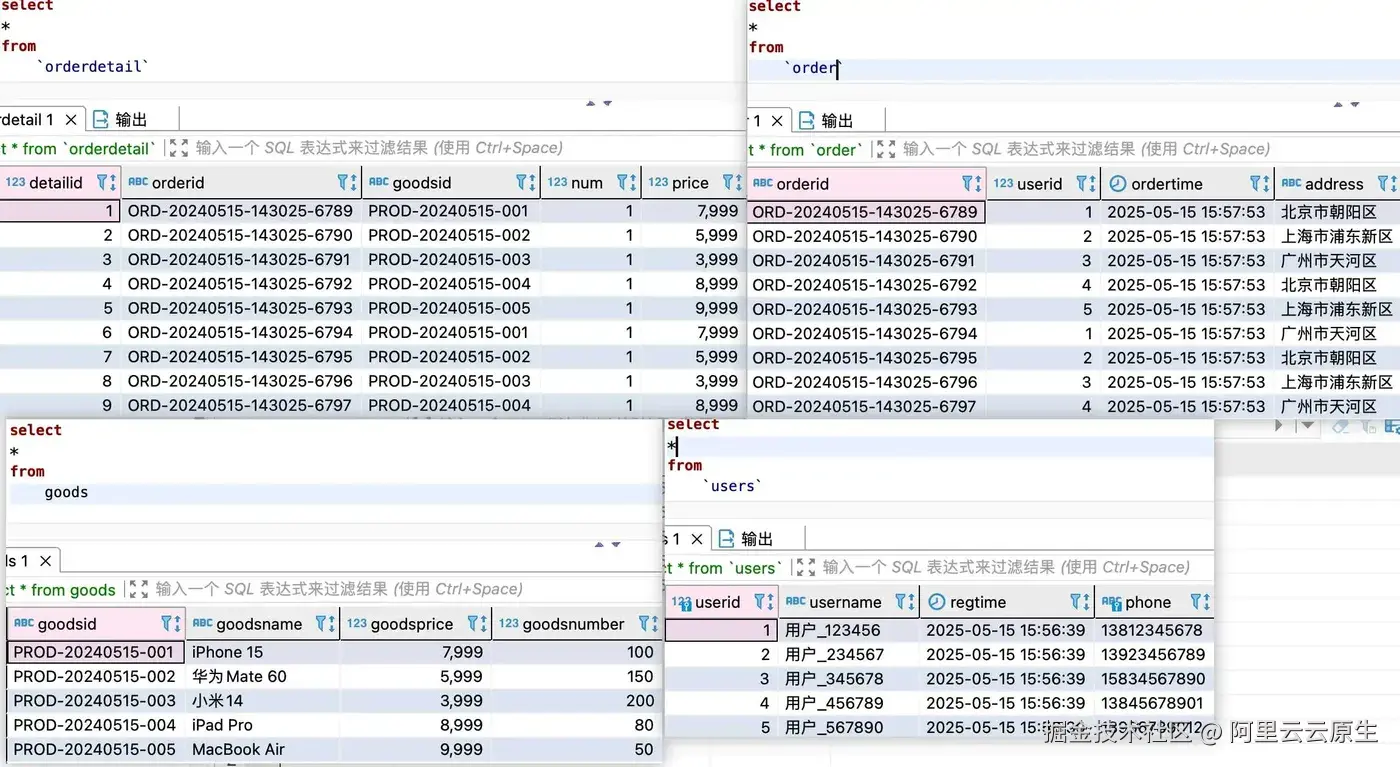Select the 'iPhone 15' goodsname cell
Viewport: 1400px width, 767px height.
(262, 652)
